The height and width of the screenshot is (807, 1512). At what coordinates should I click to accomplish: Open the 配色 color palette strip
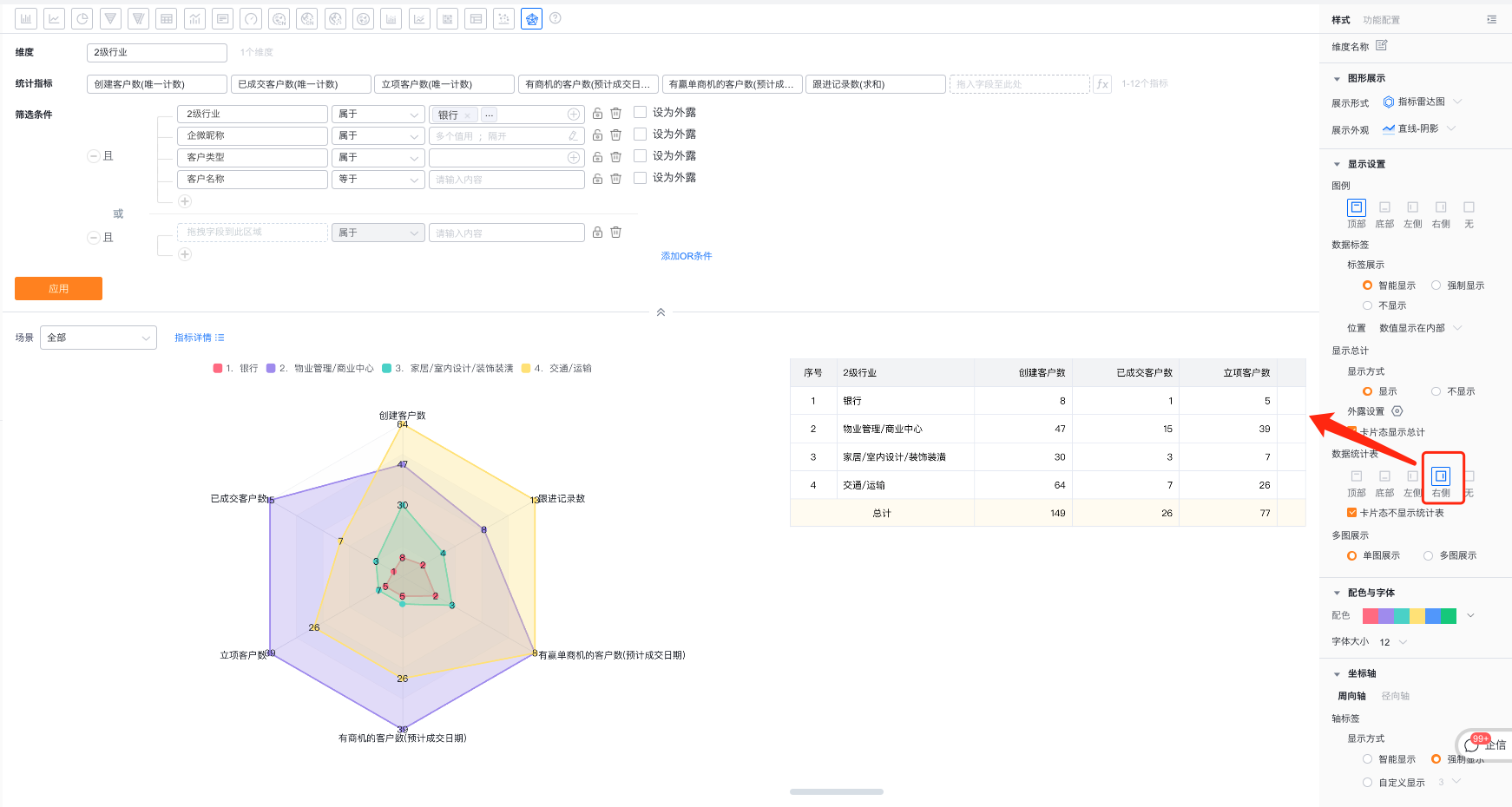point(1410,616)
